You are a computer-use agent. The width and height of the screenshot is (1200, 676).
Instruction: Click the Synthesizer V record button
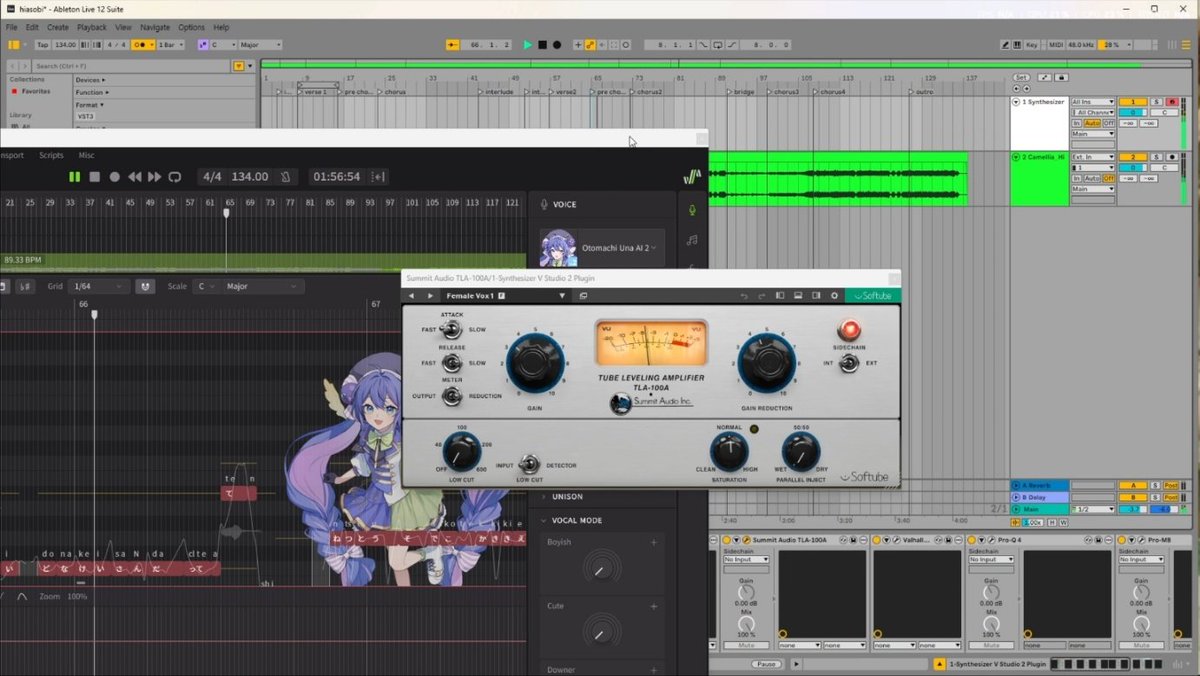click(x=114, y=177)
